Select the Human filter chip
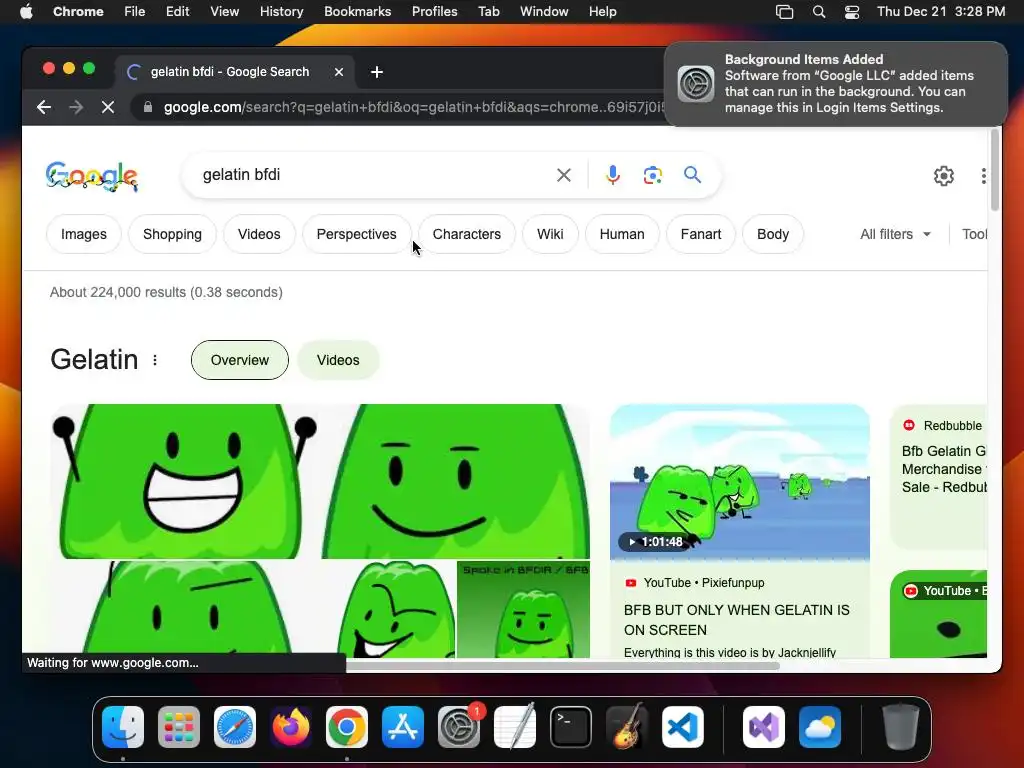The width and height of the screenshot is (1024, 768). [622, 234]
